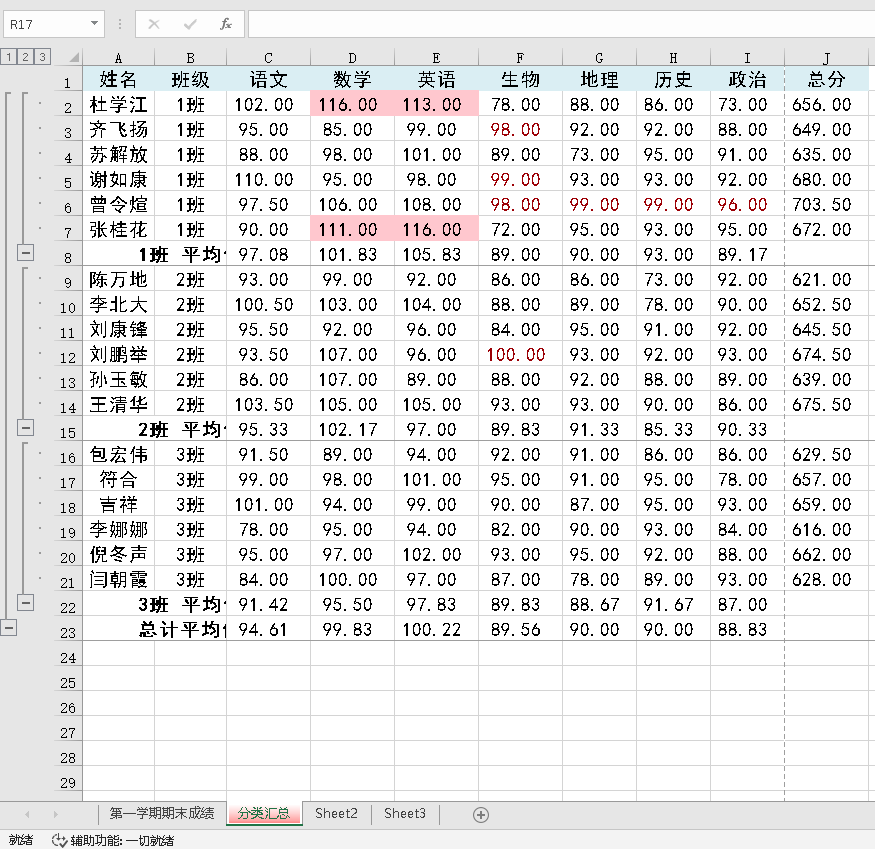Open the Sheet2 tab
875x849 pixels.
point(336,814)
